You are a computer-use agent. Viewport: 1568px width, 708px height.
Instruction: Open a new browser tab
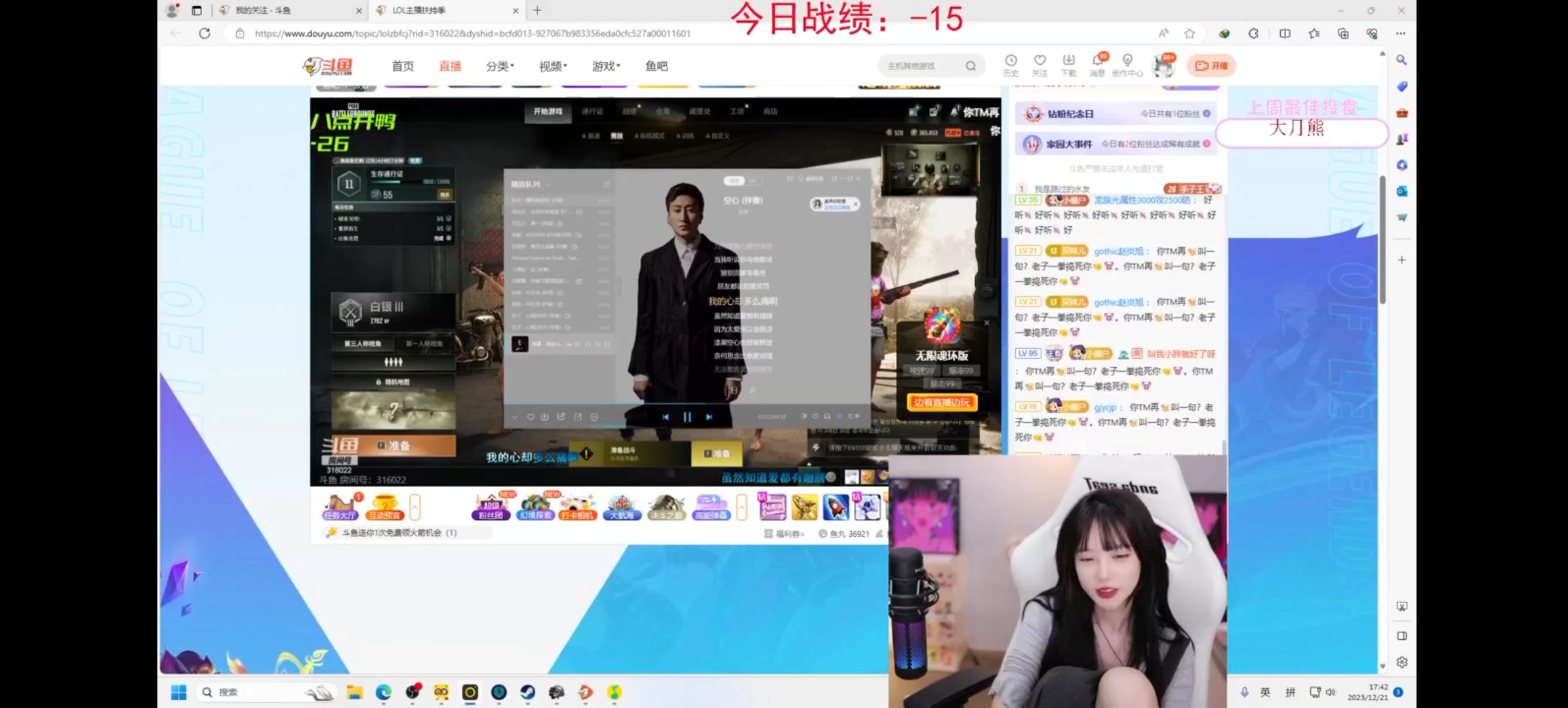tap(537, 10)
